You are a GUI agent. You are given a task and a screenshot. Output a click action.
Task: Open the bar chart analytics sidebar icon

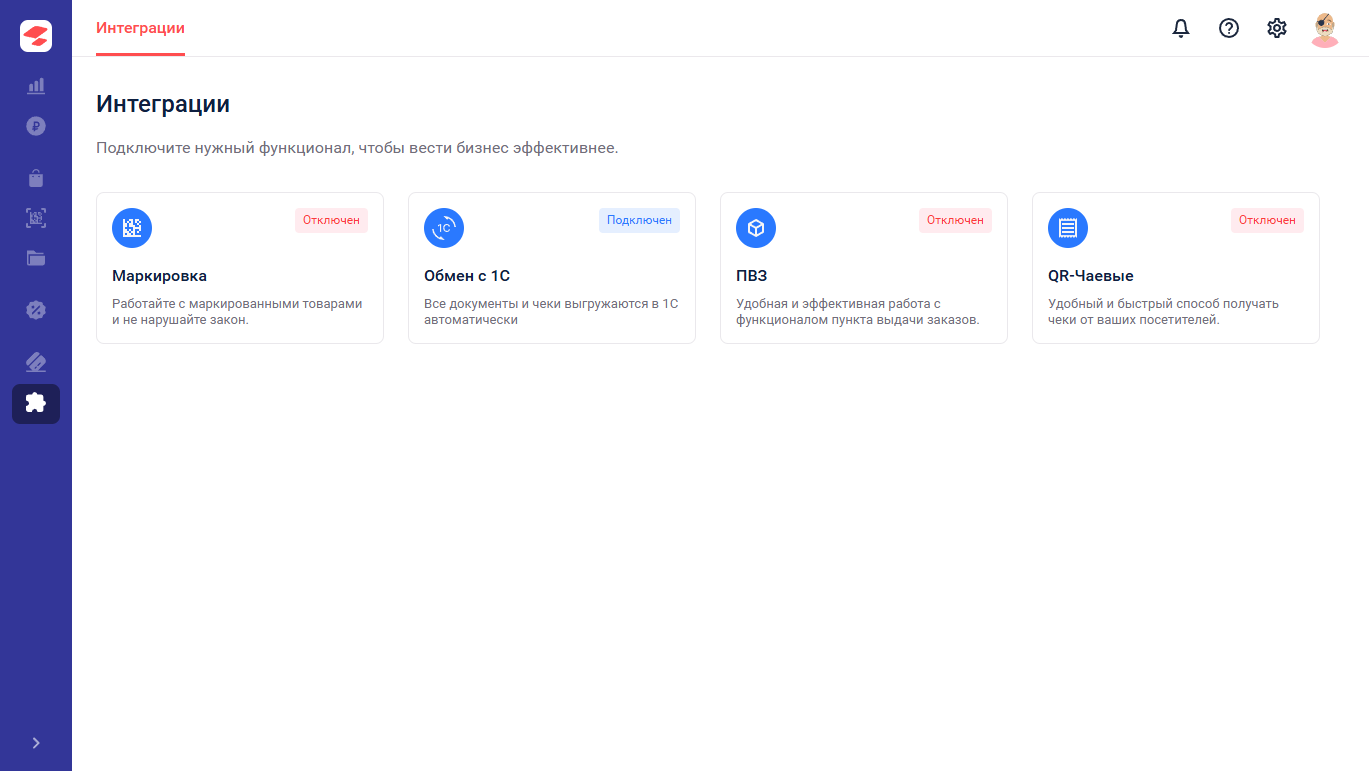pos(36,86)
